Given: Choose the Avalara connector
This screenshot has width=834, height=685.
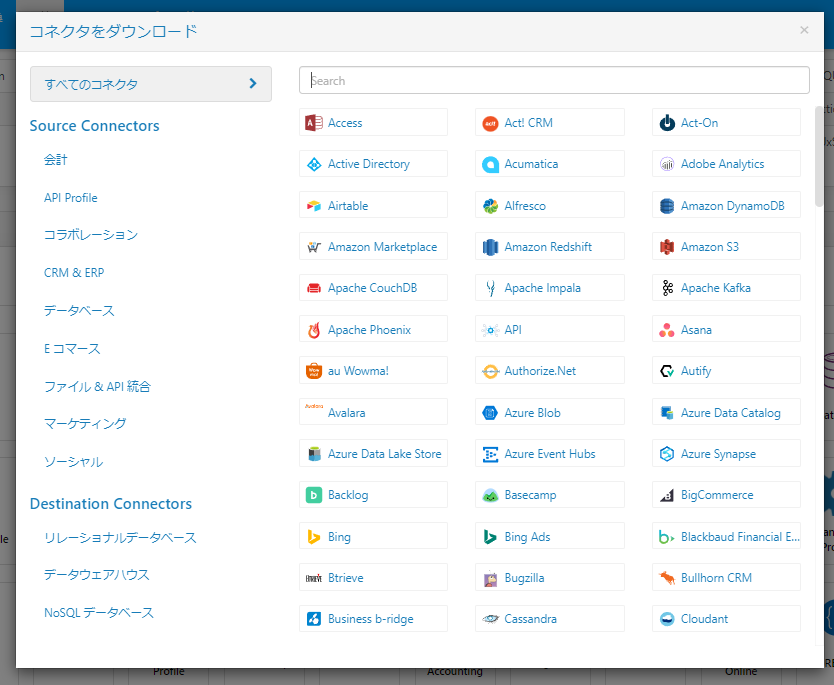Looking at the screenshot, I should pyautogui.click(x=373, y=412).
